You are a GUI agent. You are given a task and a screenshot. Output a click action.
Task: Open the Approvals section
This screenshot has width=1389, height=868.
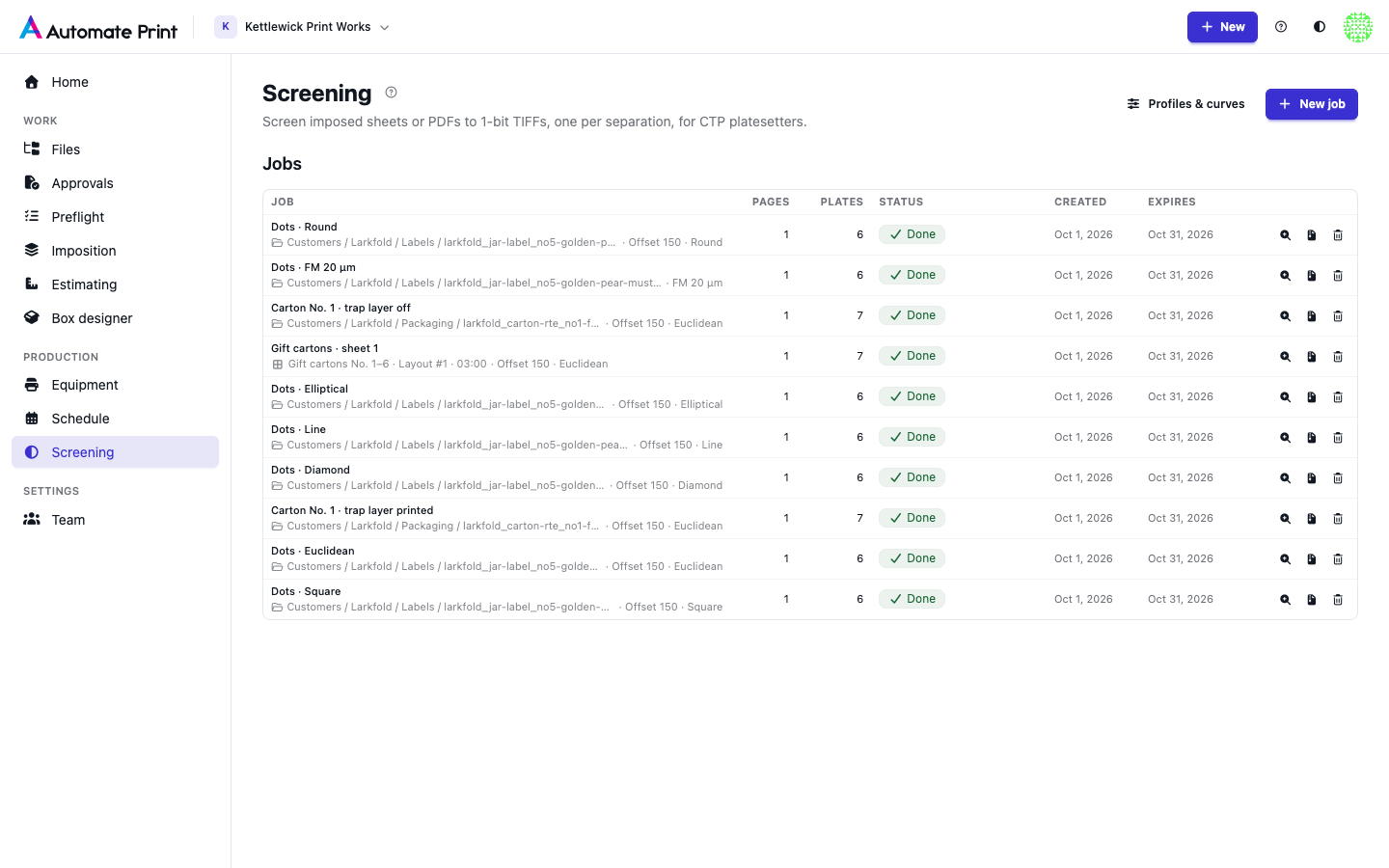coord(116,183)
